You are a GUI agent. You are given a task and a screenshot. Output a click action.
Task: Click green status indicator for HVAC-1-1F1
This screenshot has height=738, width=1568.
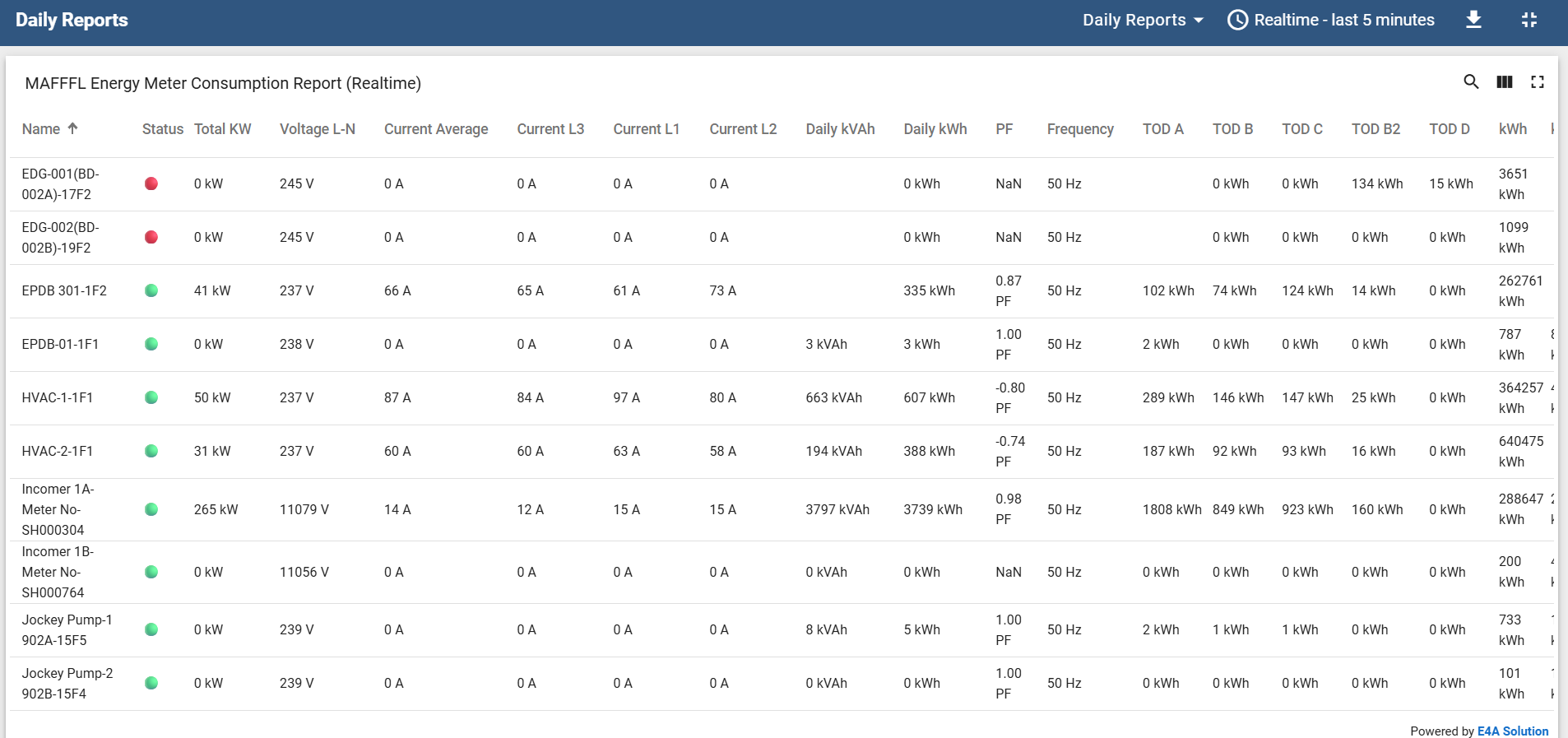pyautogui.click(x=151, y=397)
